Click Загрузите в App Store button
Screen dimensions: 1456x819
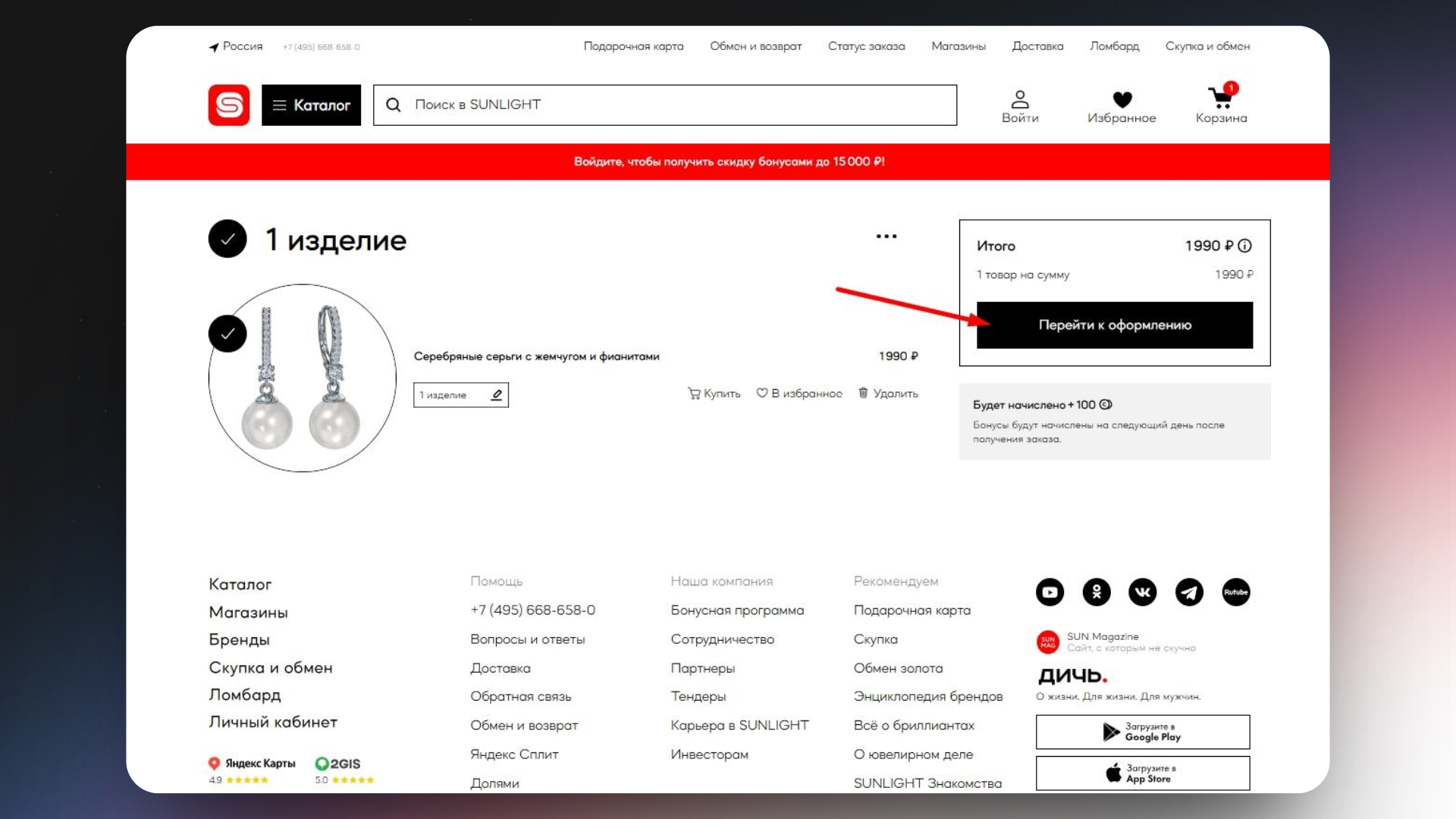tap(1143, 773)
